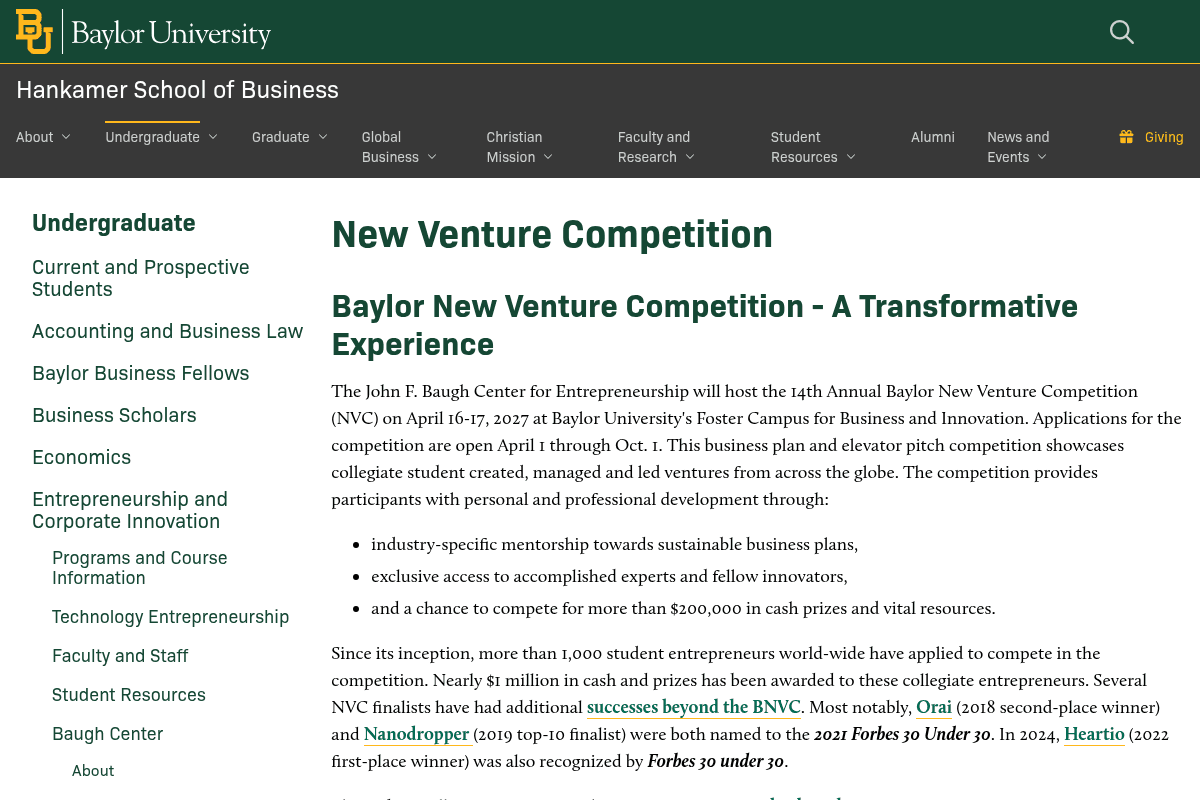The width and height of the screenshot is (1200, 800).
Task: Expand the Student Resources nav chevron
Action: (x=851, y=157)
